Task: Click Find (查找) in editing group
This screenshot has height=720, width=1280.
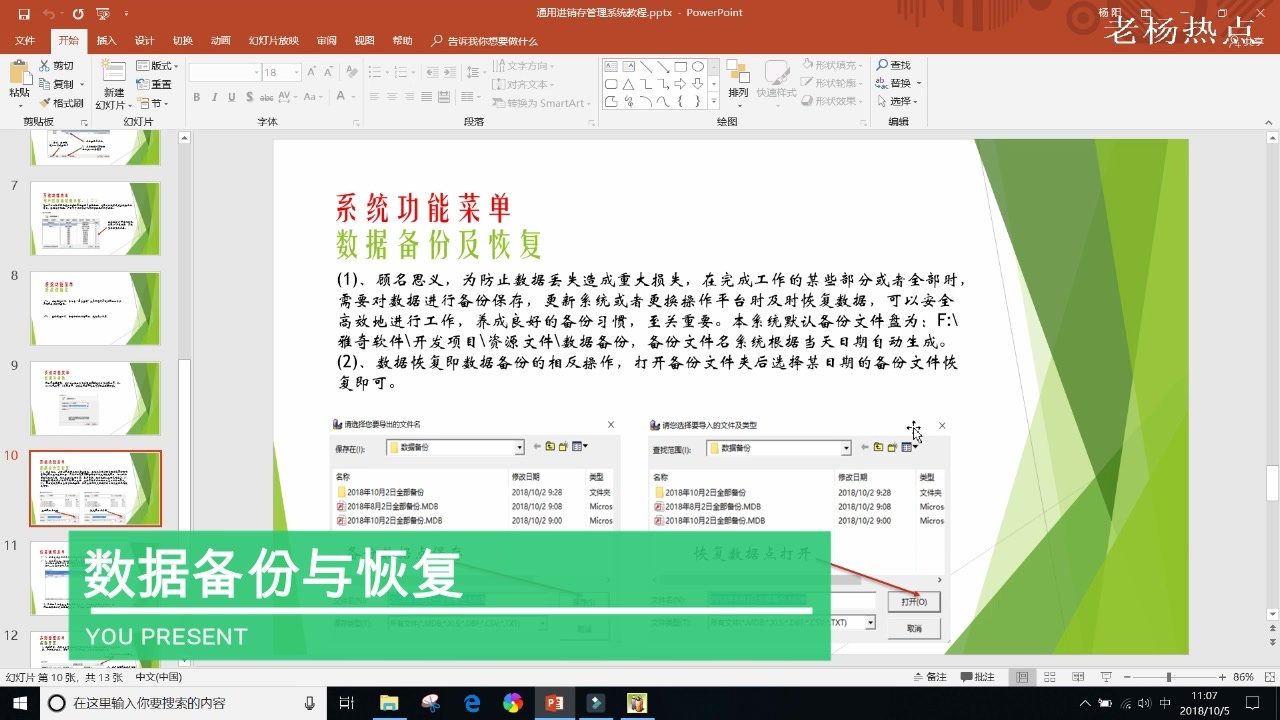Action: [894, 66]
